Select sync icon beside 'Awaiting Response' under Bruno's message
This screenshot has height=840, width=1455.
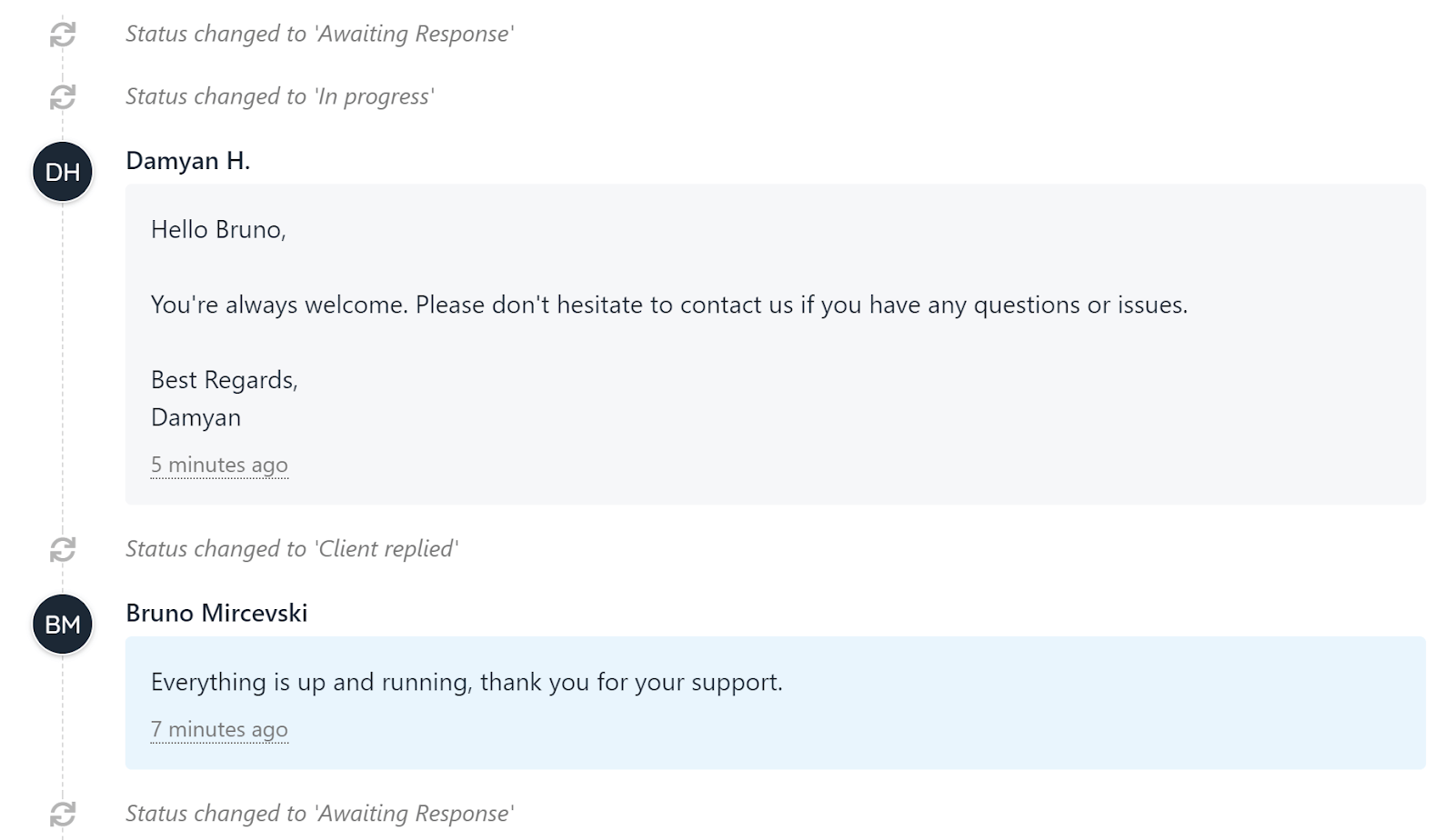(63, 814)
